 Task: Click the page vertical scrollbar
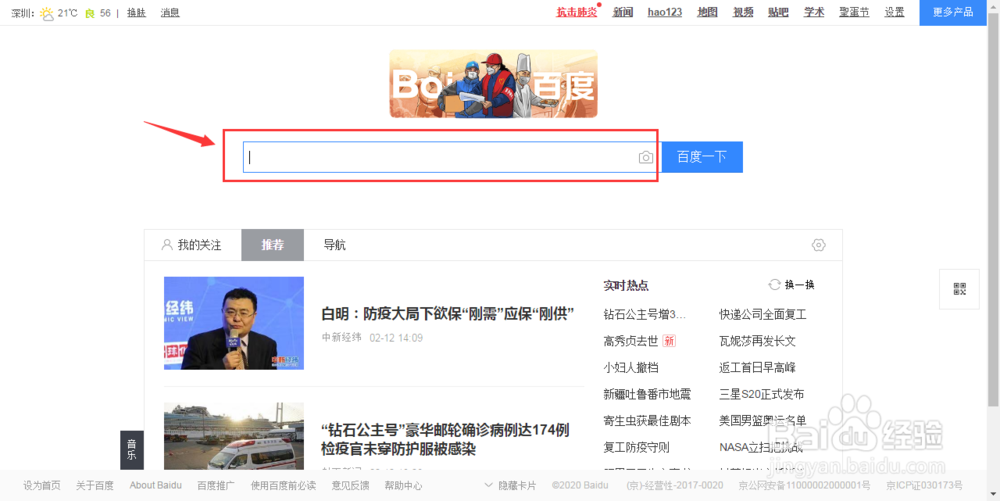[x=993, y=210]
